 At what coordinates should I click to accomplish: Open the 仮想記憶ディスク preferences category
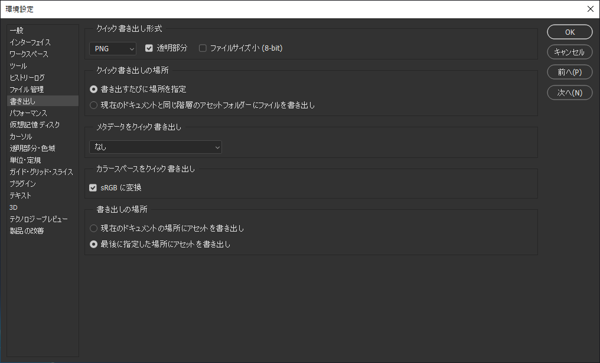pyautogui.click(x=34, y=125)
